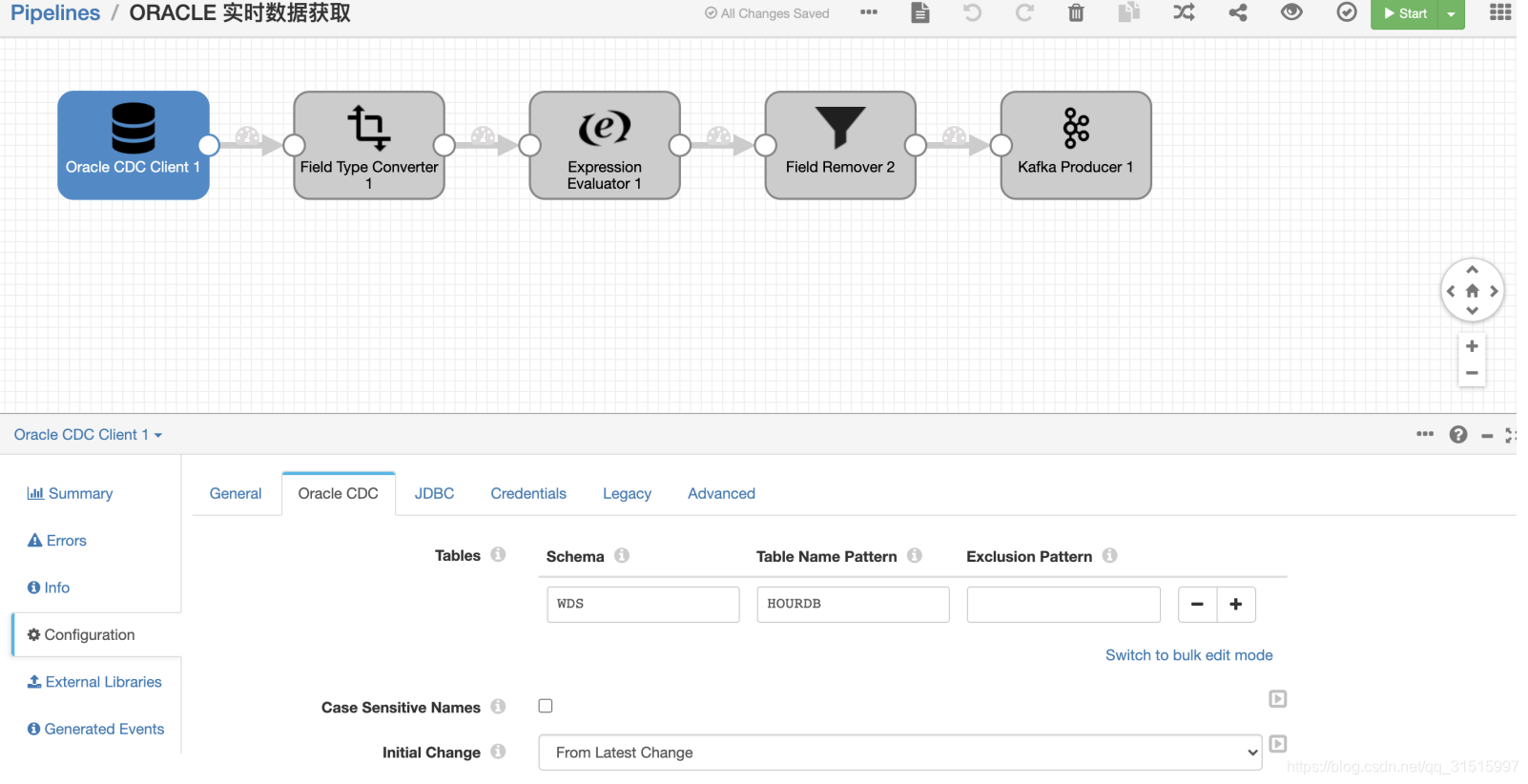Open the Configuration section

[x=96, y=634]
